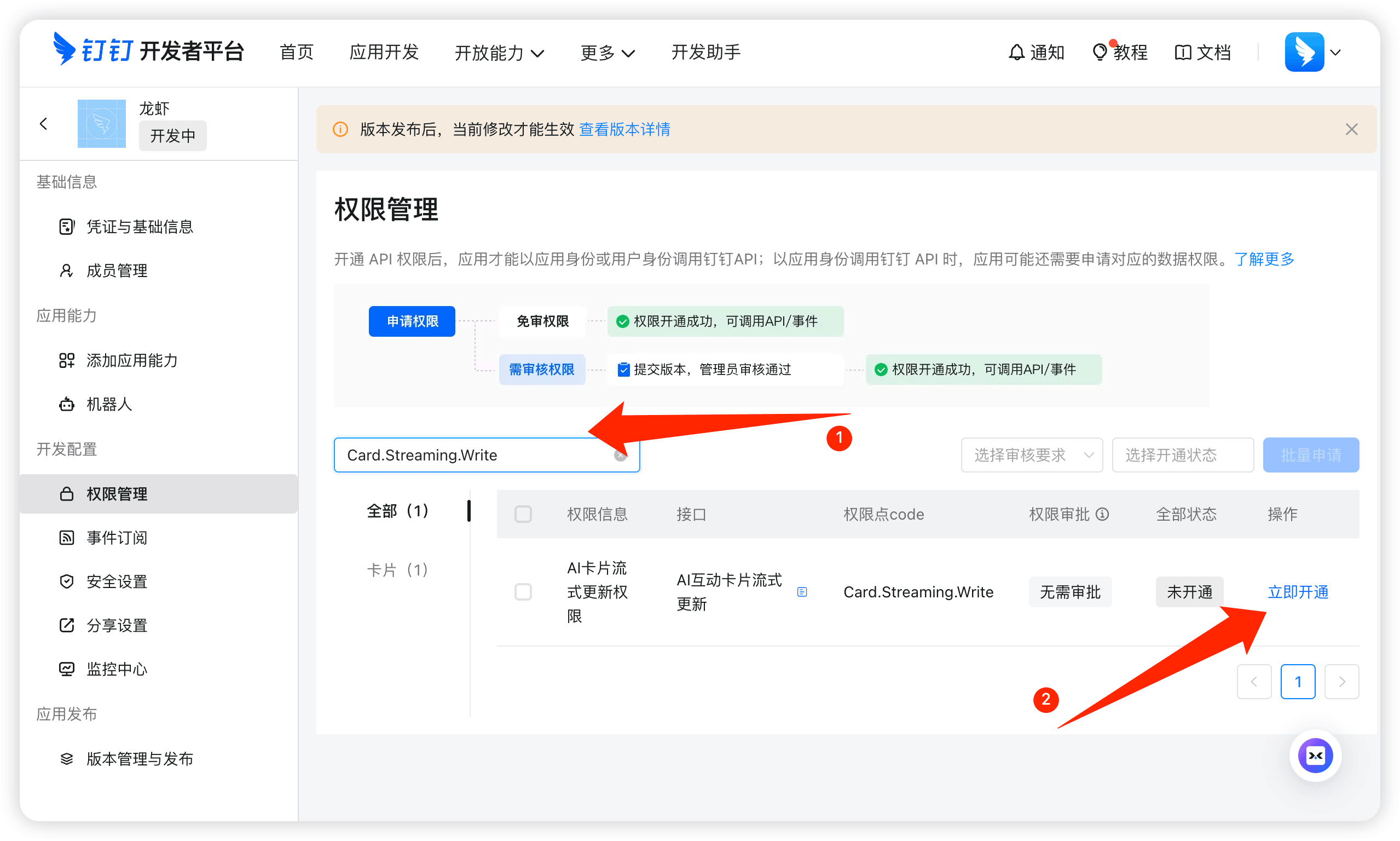The image size is (1400, 841).
Task: Open the floating assistant chat icon
Action: [x=1315, y=755]
